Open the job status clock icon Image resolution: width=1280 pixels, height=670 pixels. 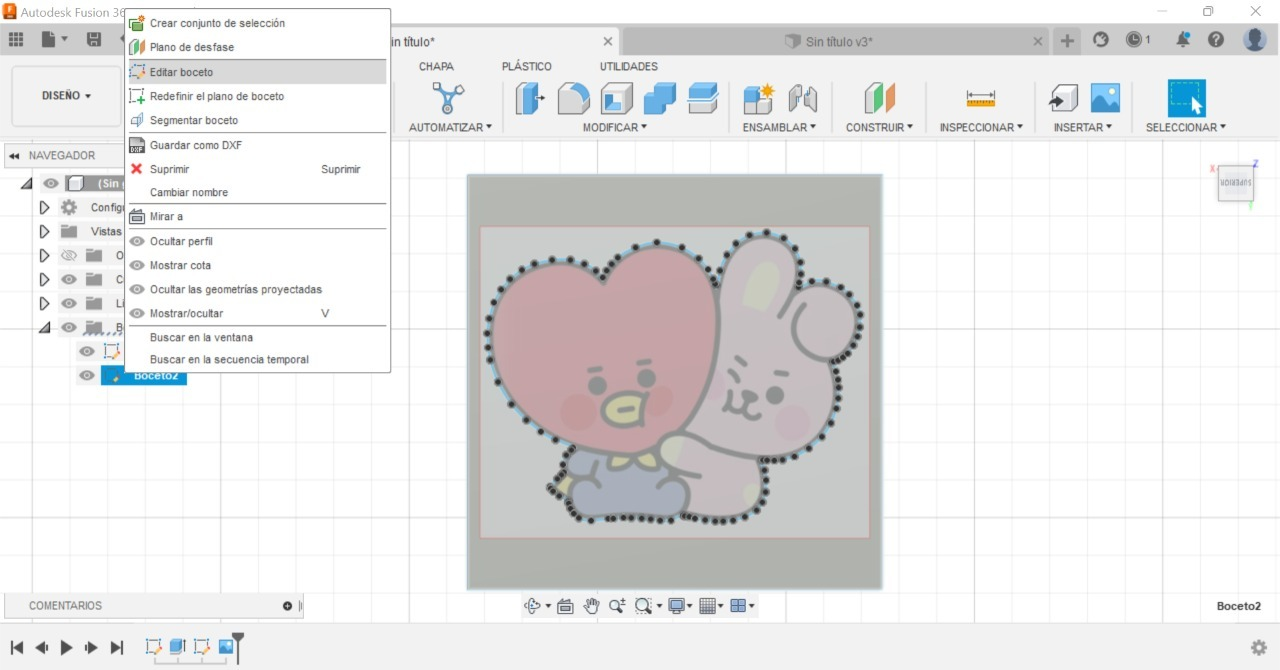pos(1134,40)
